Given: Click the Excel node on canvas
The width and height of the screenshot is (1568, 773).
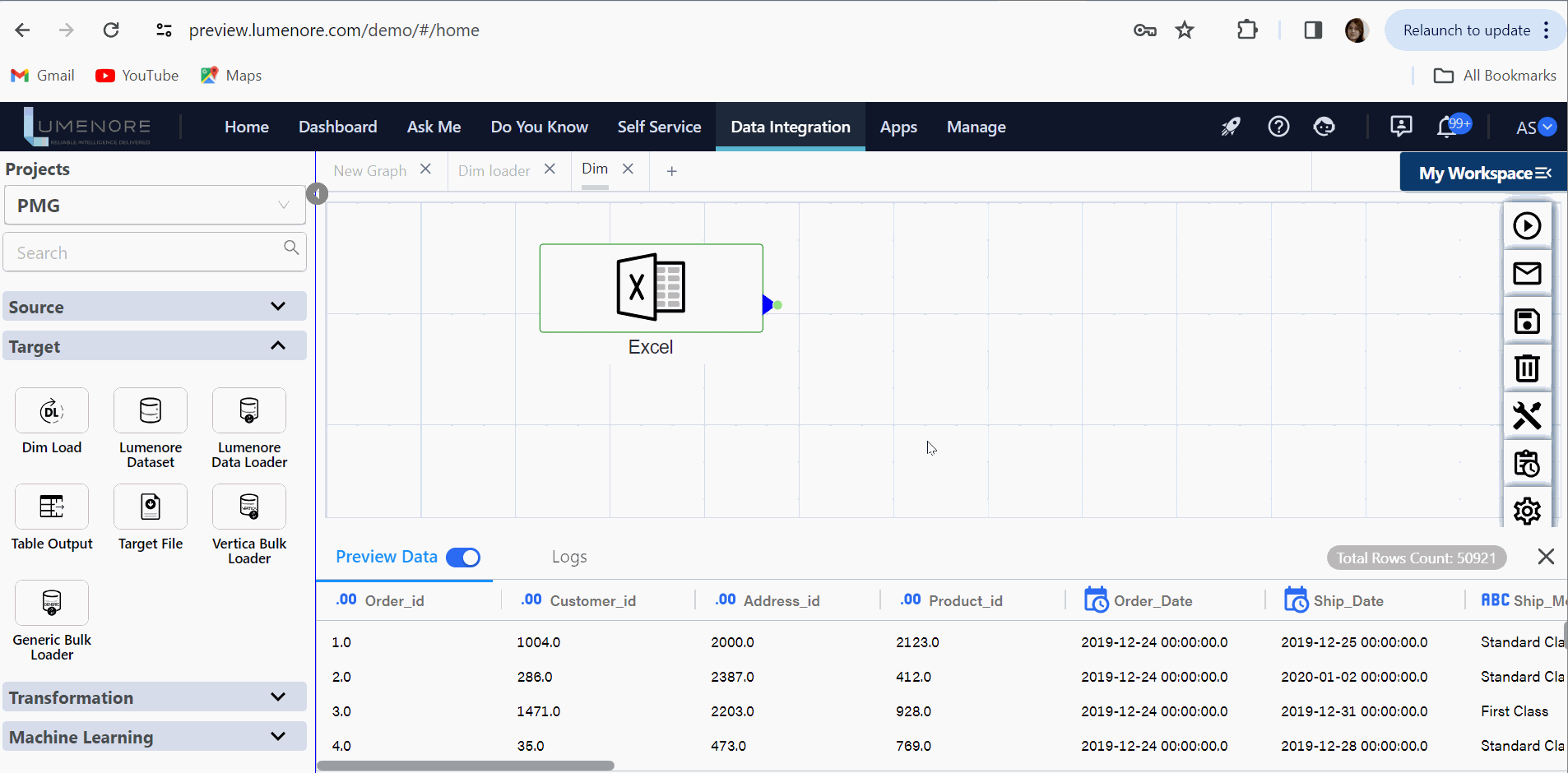Looking at the screenshot, I should [651, 289].
